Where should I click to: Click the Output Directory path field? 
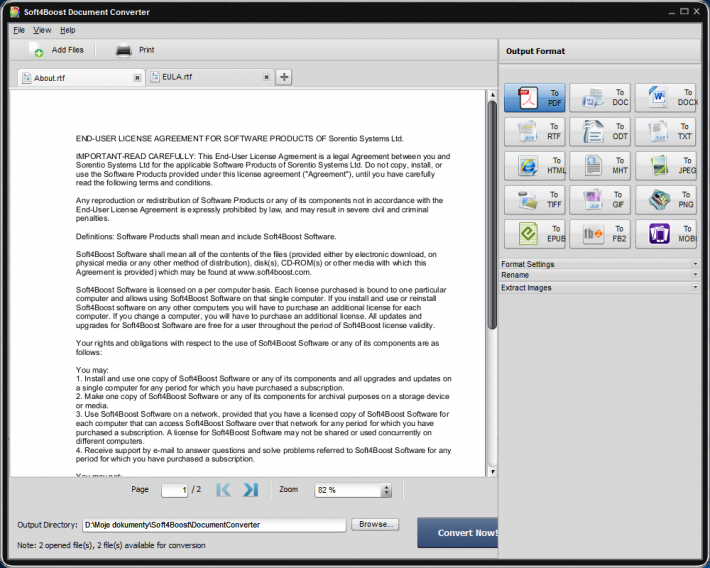pyautogui.click(x=214, y=525)
